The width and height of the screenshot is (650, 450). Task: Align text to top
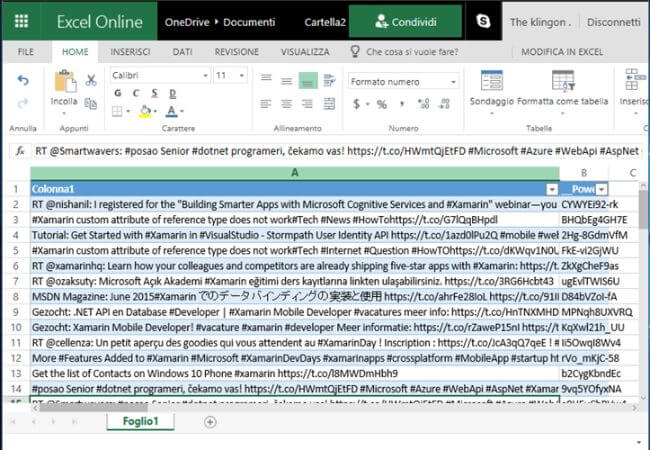(266, 78)
